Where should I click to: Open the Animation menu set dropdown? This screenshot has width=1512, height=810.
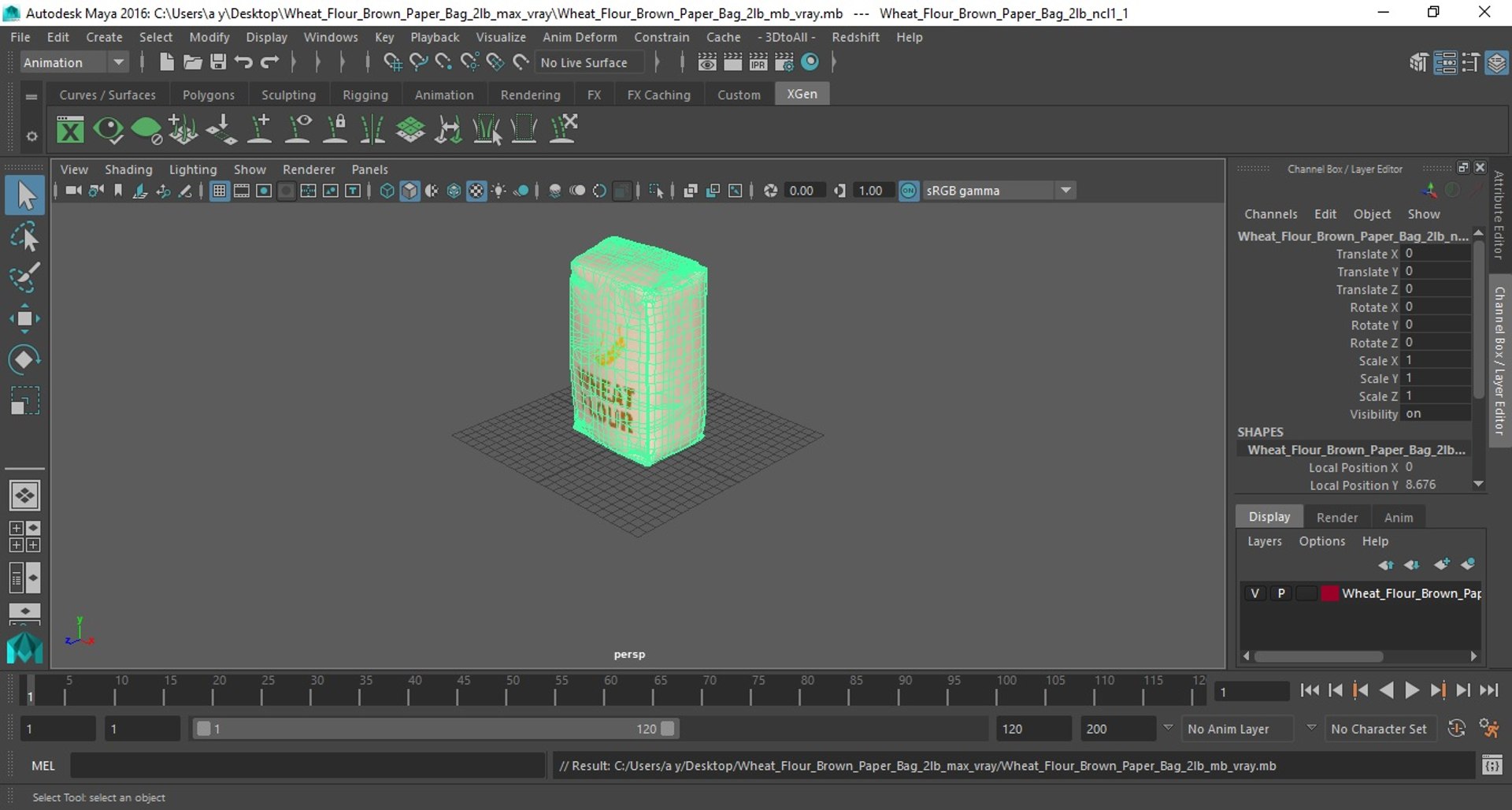(73, 62)
